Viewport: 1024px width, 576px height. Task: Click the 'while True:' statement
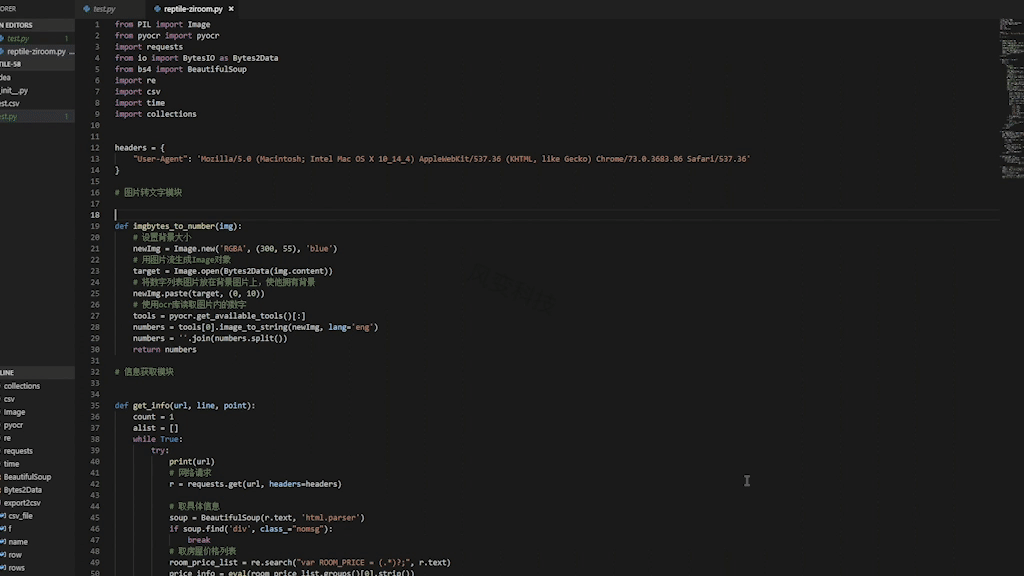click(158, 440)
